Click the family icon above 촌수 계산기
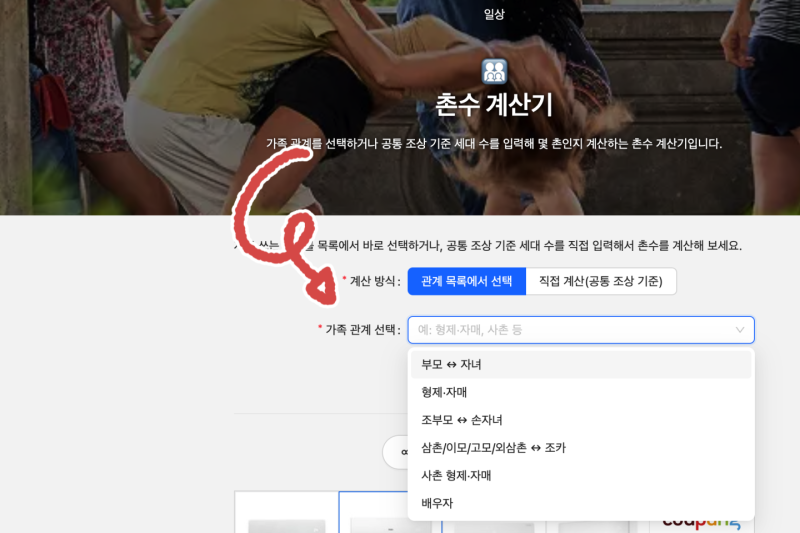The width and height of the screenshot is (800, 533). click(x=494, y=71)
